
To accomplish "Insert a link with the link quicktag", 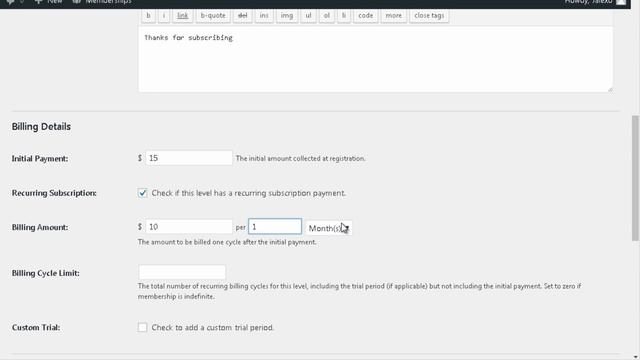I will click(182, 16).
